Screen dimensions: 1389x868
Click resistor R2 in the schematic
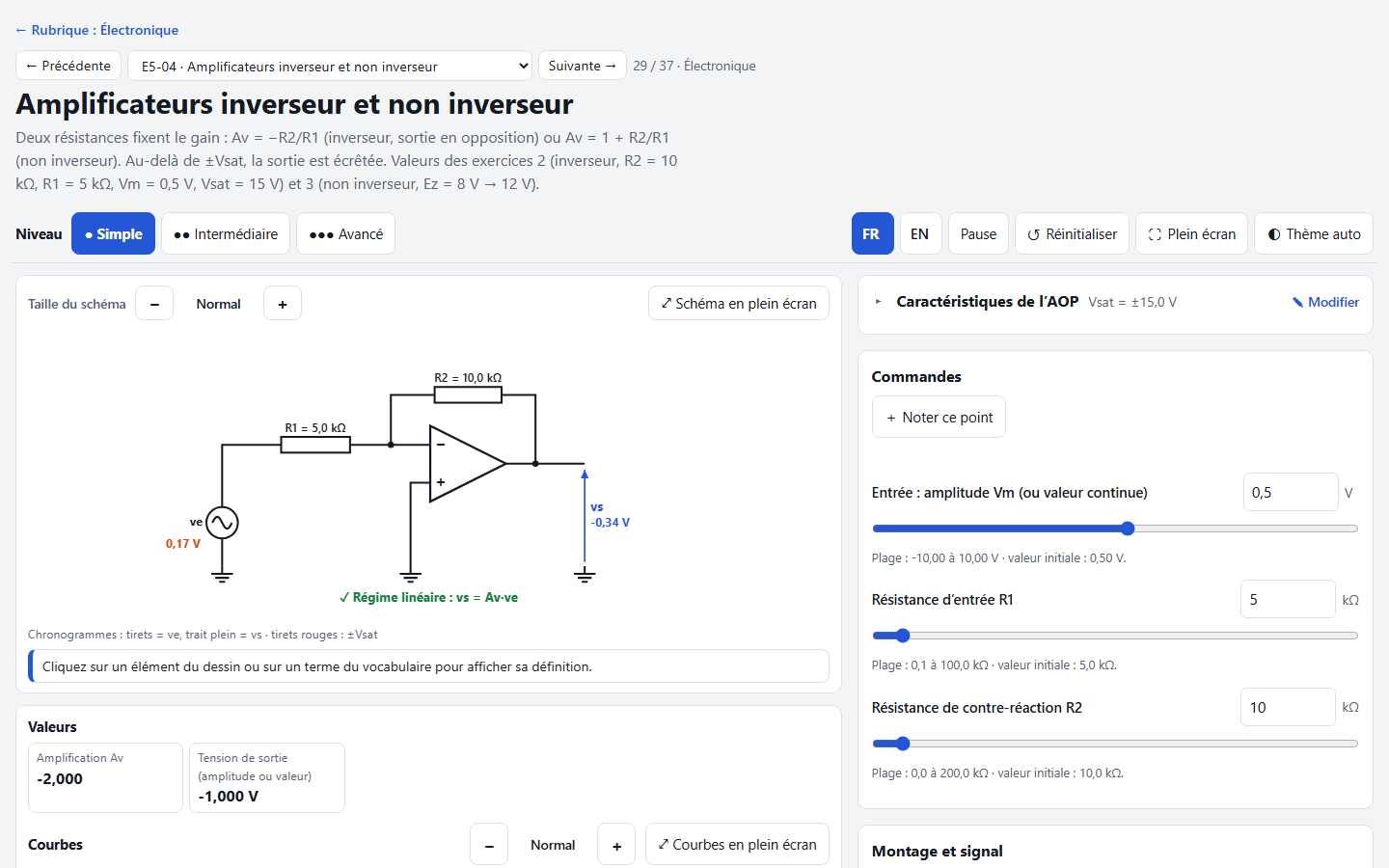coord(468,394)
